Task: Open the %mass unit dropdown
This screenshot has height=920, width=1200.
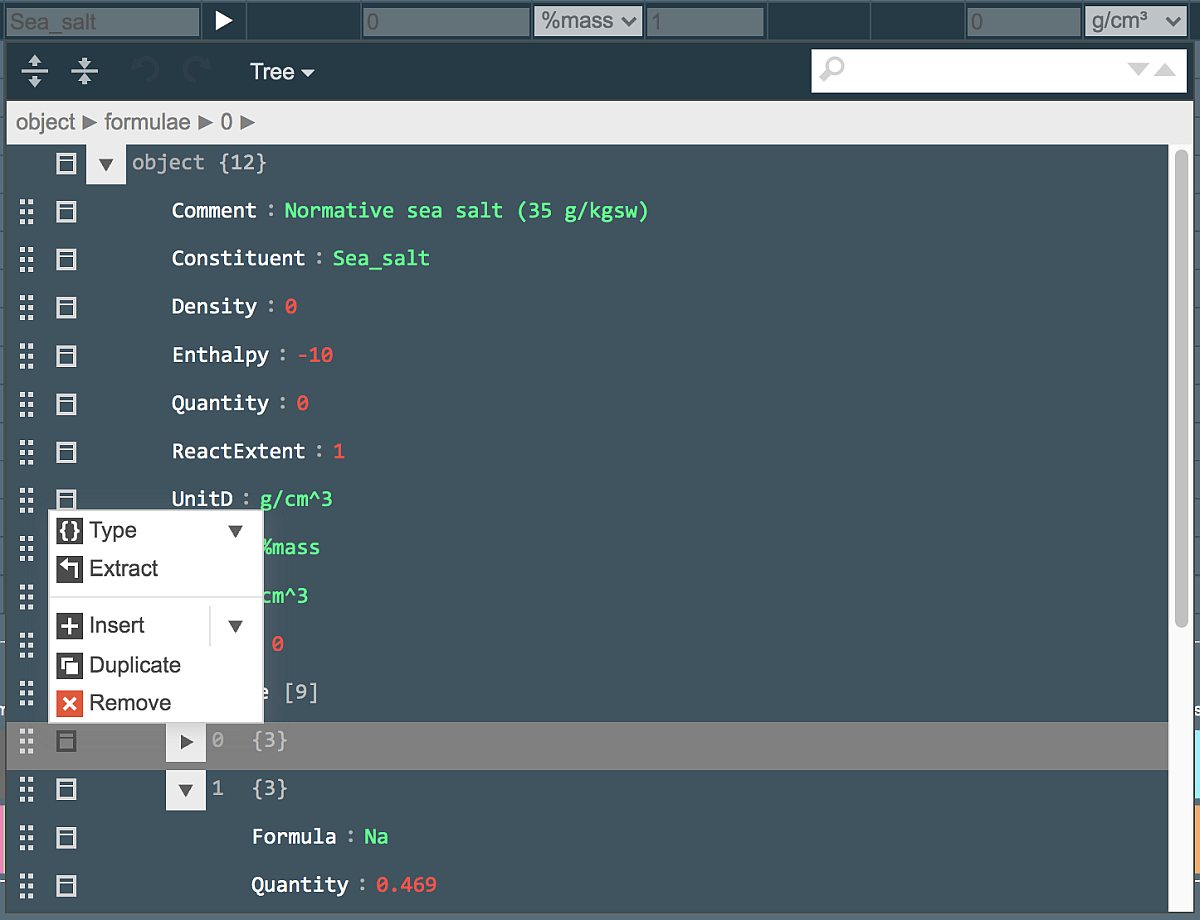Action: pyautogui.click(x=588, y=20)
